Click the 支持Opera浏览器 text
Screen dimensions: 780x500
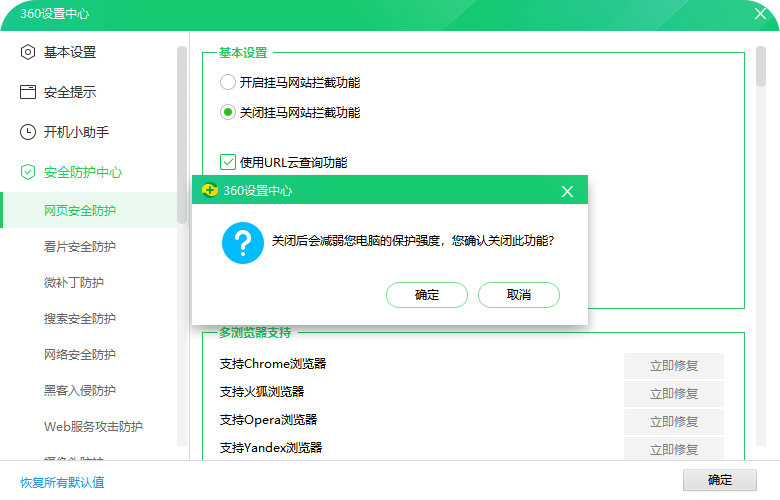pyautogui.click(x=269, y=419)
